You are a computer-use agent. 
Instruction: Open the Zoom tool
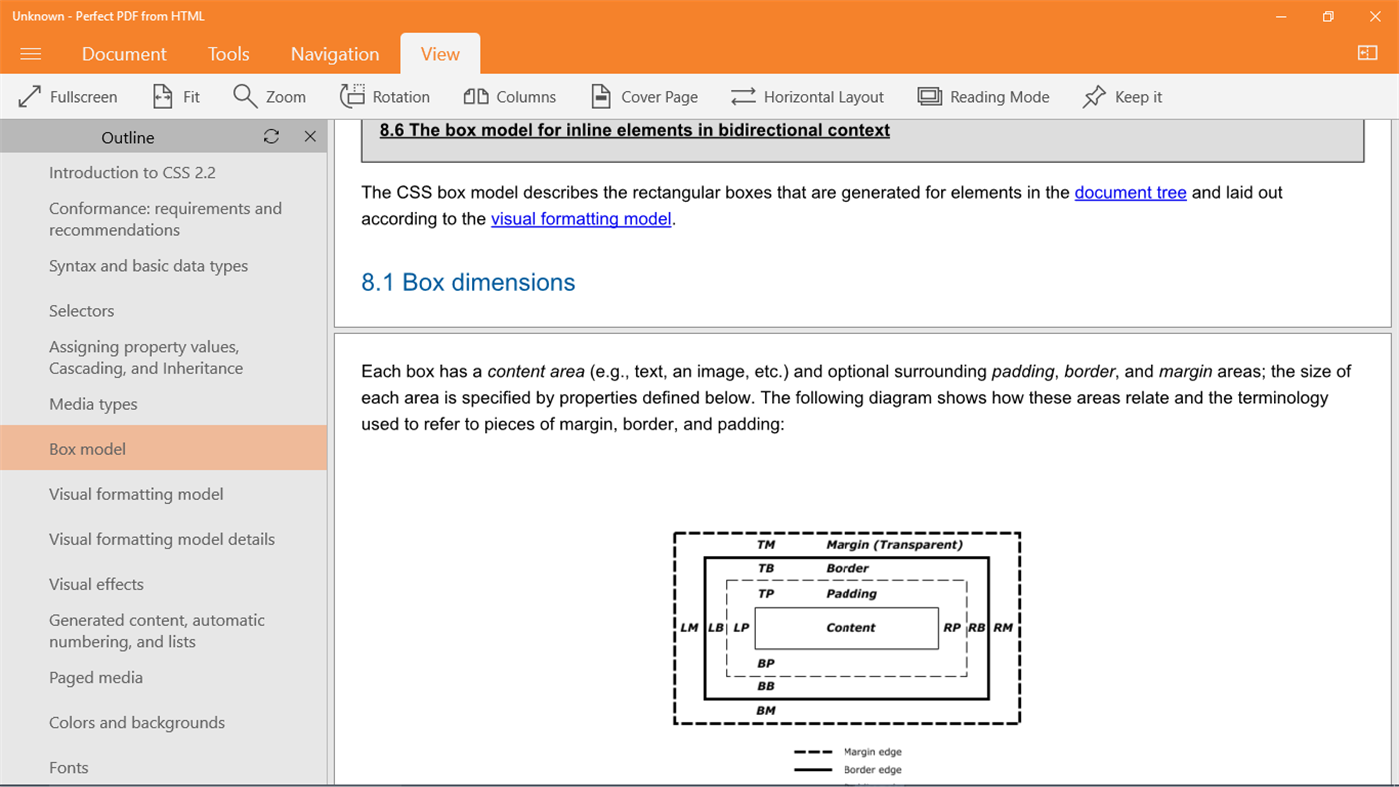(x=245, y=96)
